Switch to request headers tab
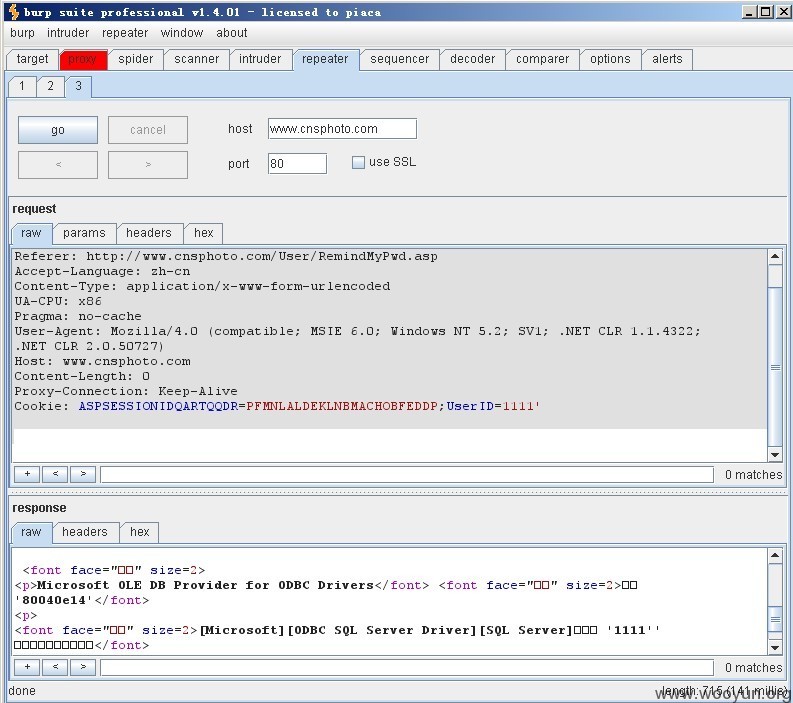The image size is (793, 703). 149,233
